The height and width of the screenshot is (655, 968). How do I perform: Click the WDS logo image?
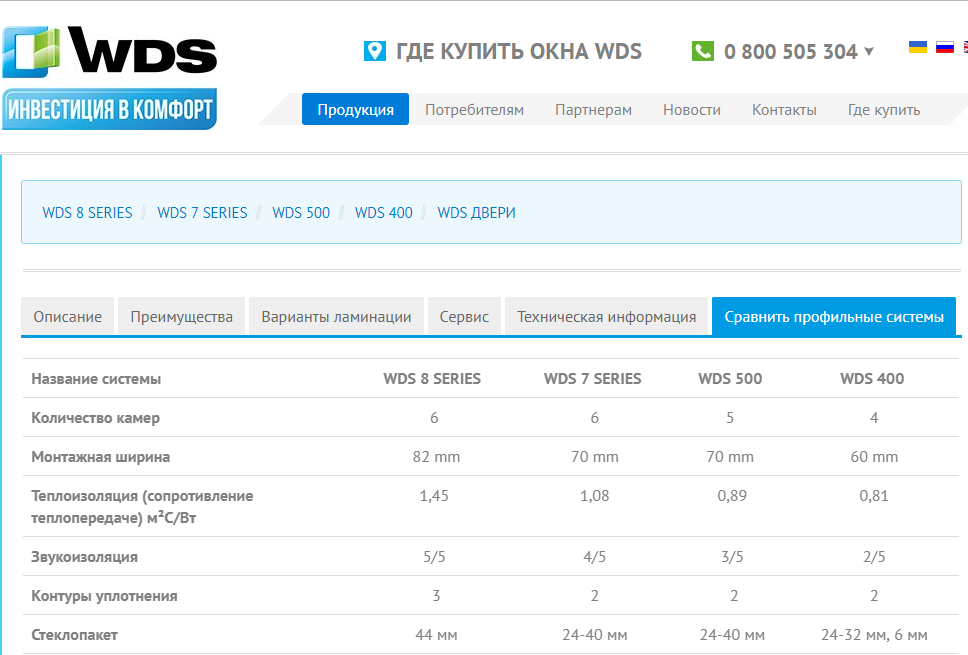pyautogui.click(x=110, y=52)
